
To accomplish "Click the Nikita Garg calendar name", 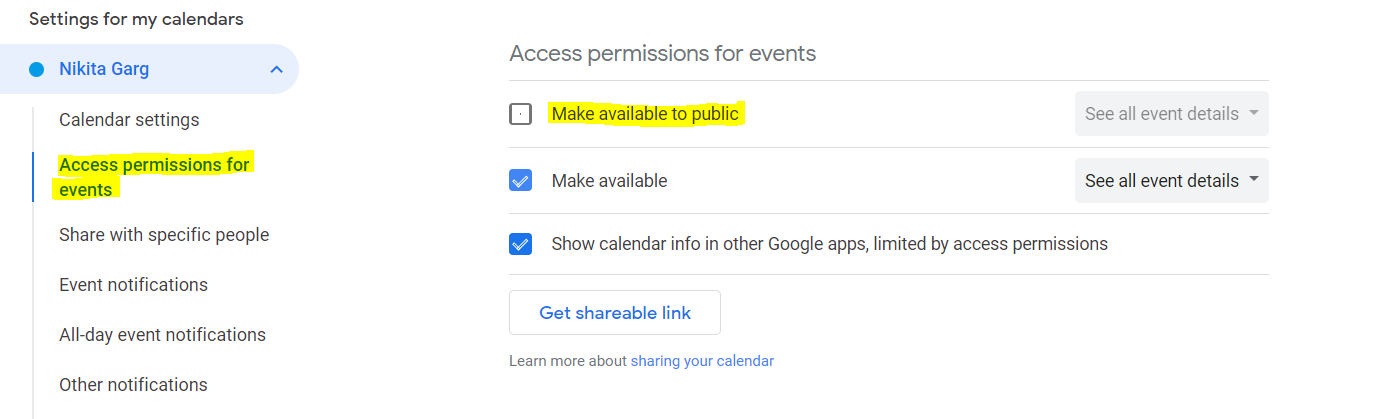I will coord(104,70).
